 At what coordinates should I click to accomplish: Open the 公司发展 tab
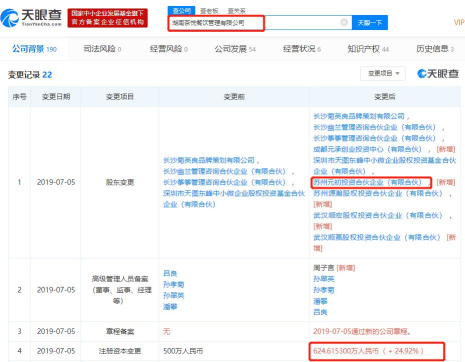coord(235,49)
